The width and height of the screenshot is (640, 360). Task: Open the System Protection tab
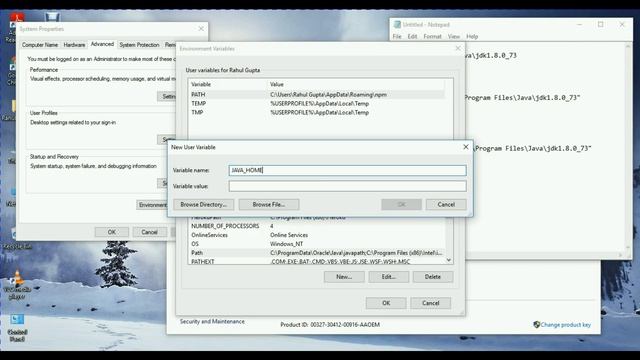(x=139, y=45)
